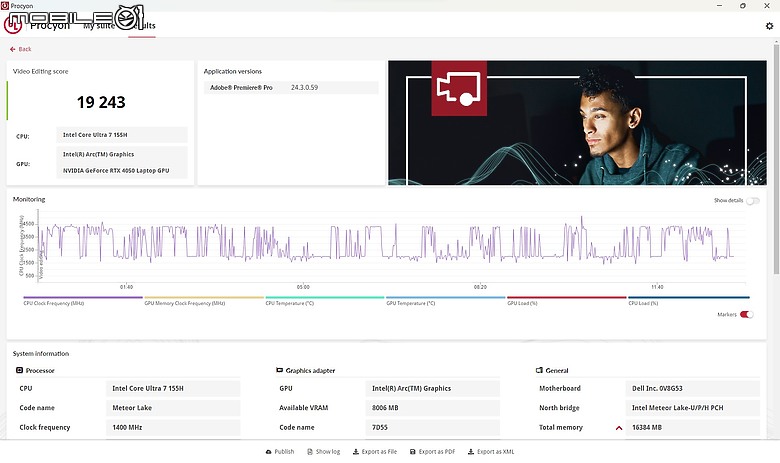Viewport: 780px width, 463px height.
Task: Select the CPU Clock Frequency legend
Action: click(x=83, y=300)
